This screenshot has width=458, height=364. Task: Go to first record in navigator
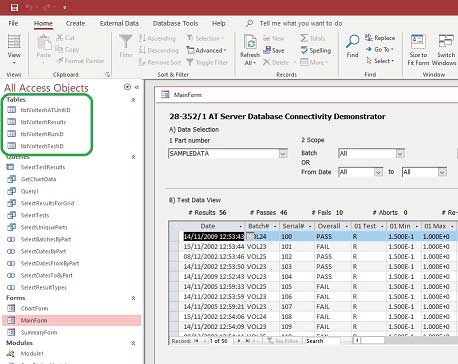[x=197, y=341]
